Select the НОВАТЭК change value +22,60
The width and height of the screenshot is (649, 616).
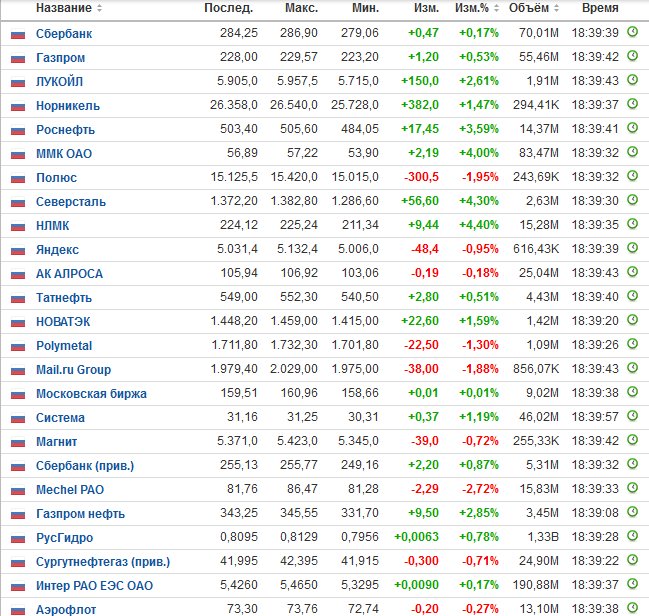coord(420,321)
